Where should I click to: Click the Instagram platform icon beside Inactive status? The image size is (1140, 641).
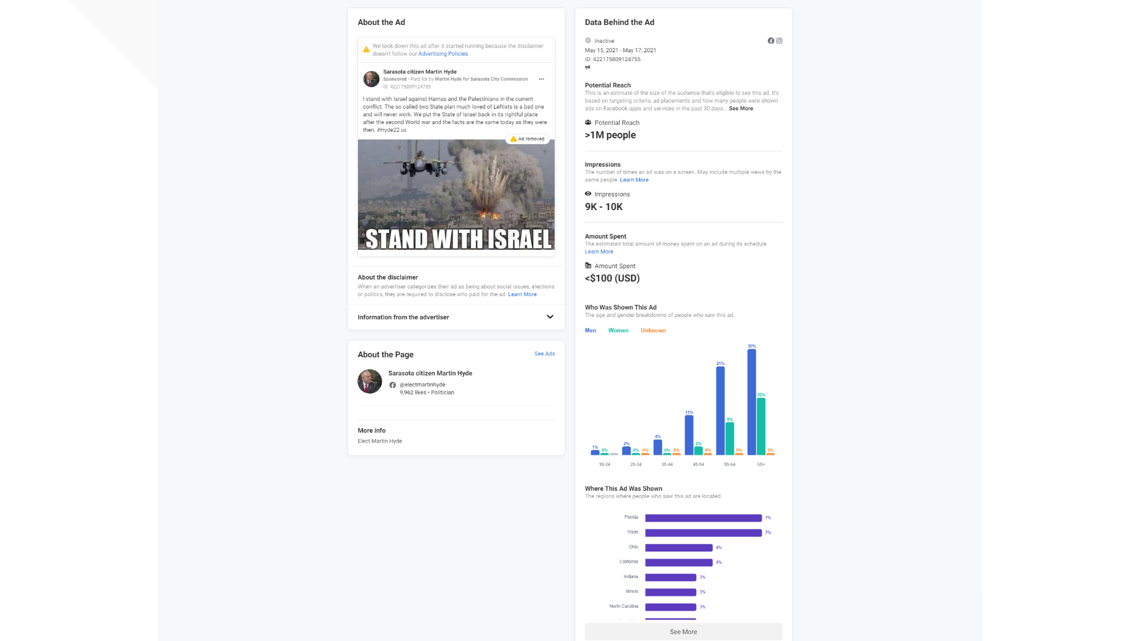[x=779, y=41]
